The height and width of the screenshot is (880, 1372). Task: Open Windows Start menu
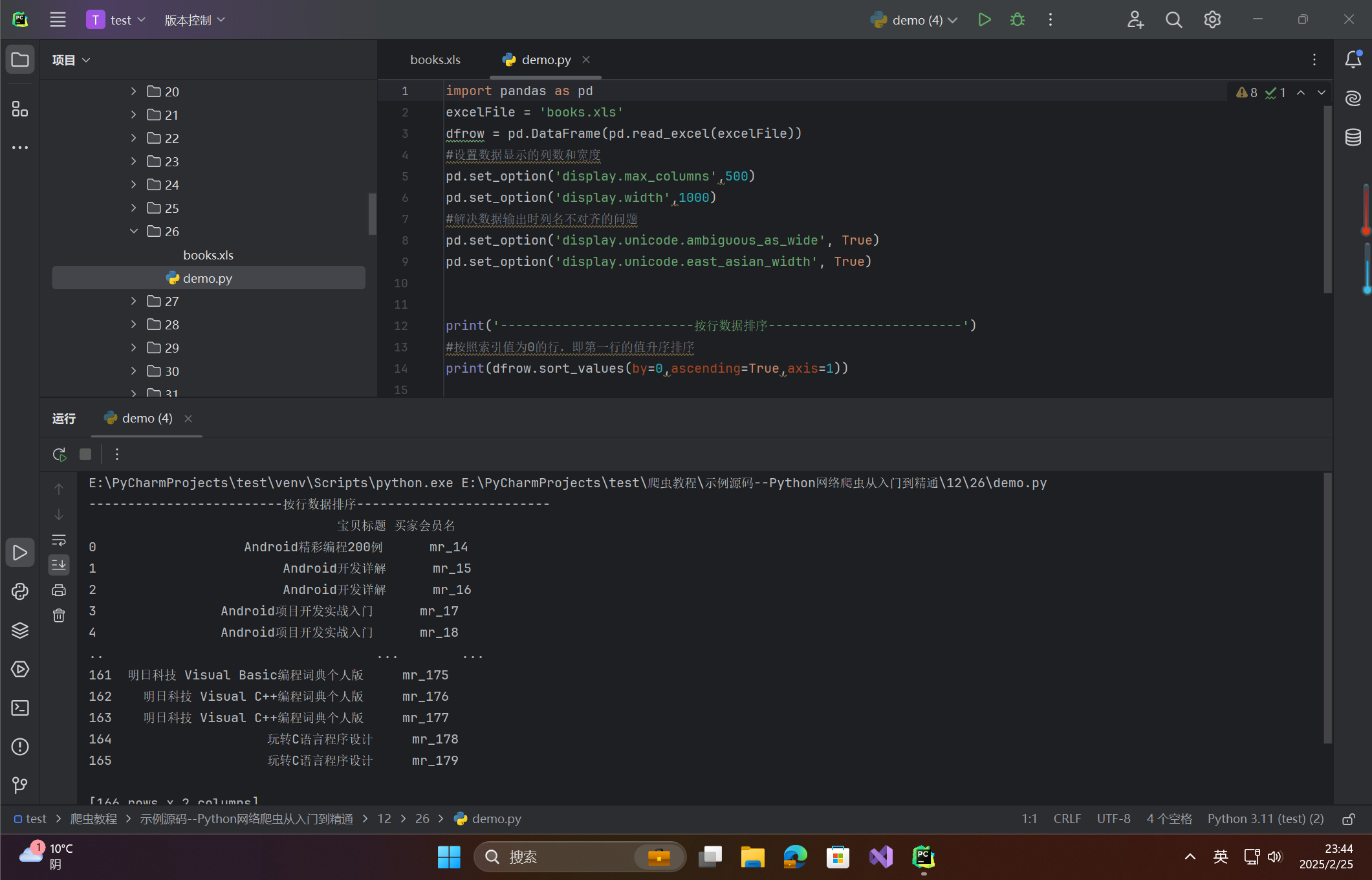[x=449, y=857]
